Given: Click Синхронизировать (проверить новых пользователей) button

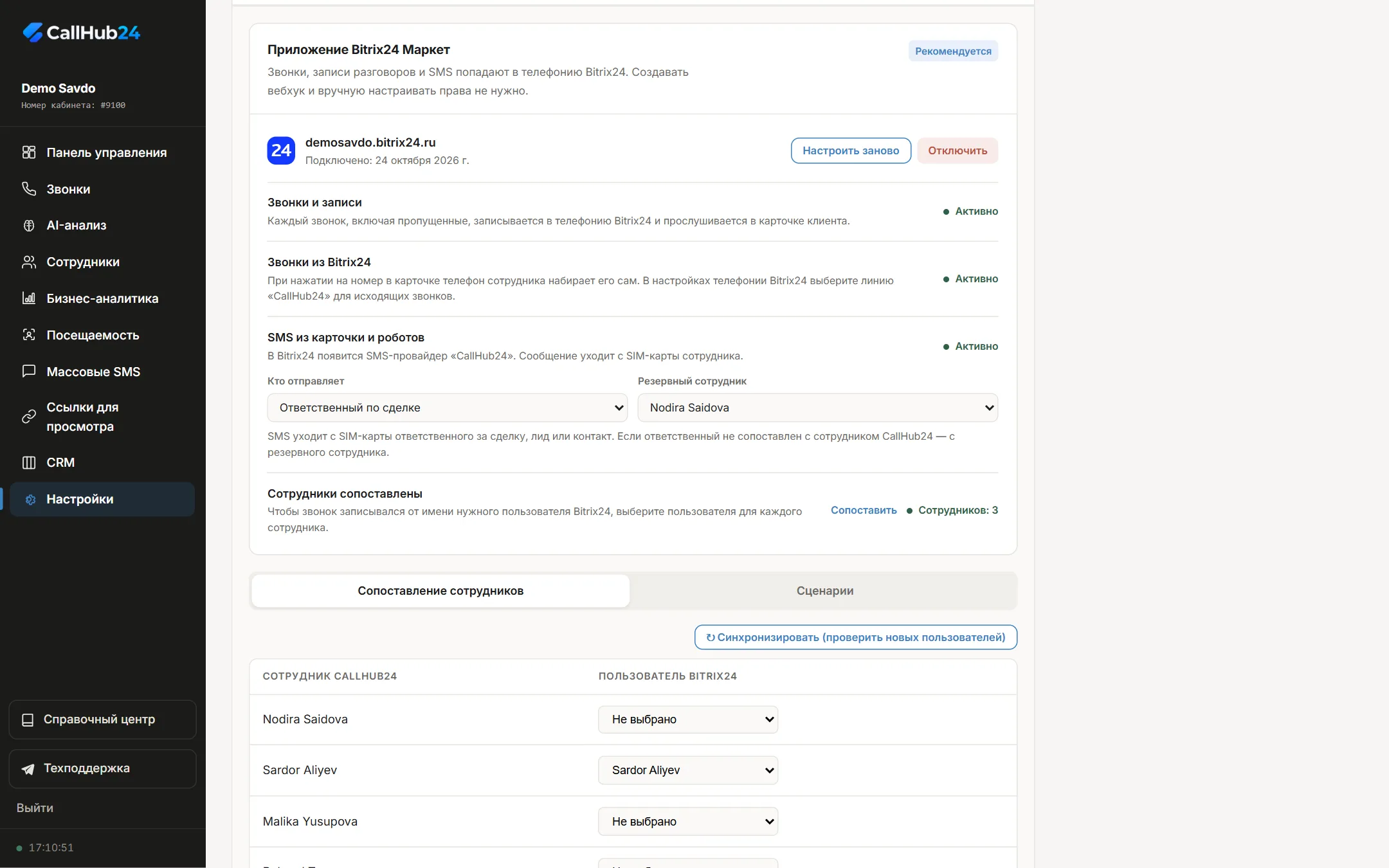Looking at the screenshot, I should [856, 637].
